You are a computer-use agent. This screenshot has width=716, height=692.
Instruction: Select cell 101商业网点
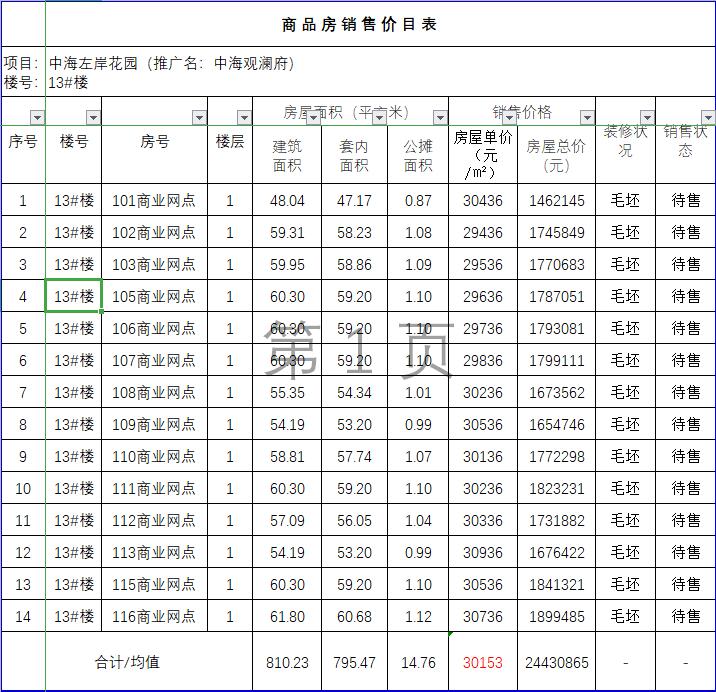coord(154,200)
